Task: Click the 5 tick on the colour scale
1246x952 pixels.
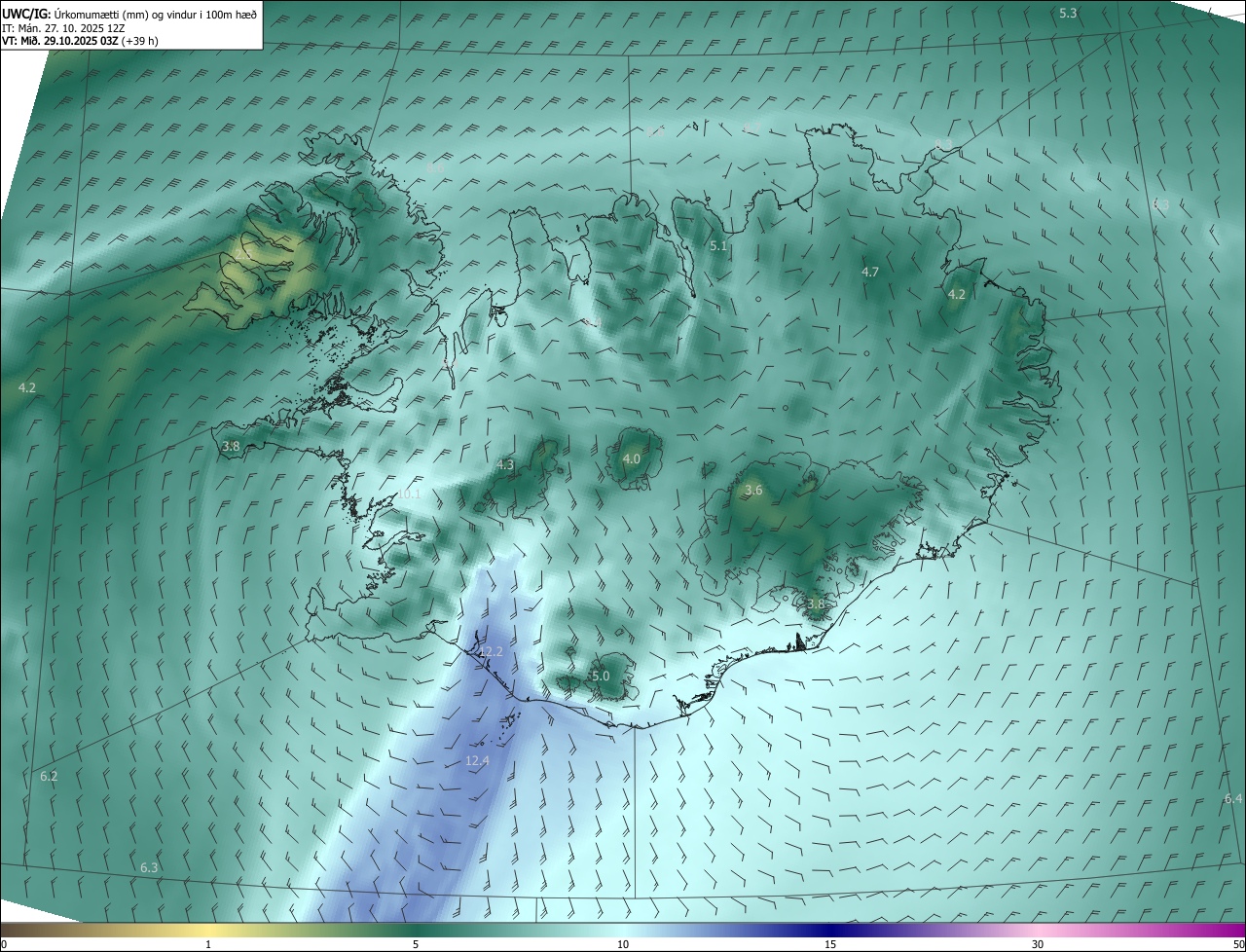Action: point(416,944)
